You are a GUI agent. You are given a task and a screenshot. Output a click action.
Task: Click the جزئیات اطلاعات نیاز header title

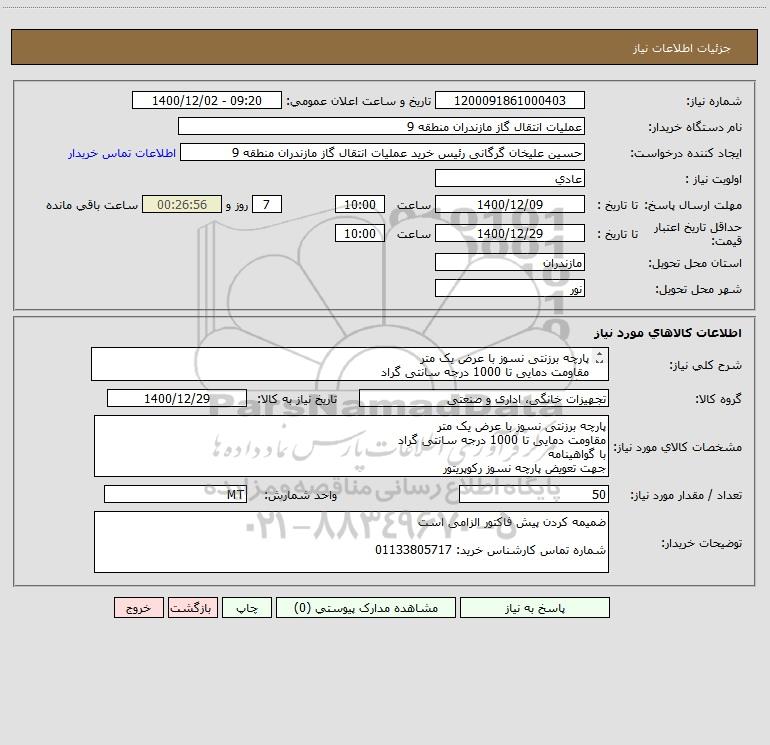pyautogui.click(x=682, y=48)
